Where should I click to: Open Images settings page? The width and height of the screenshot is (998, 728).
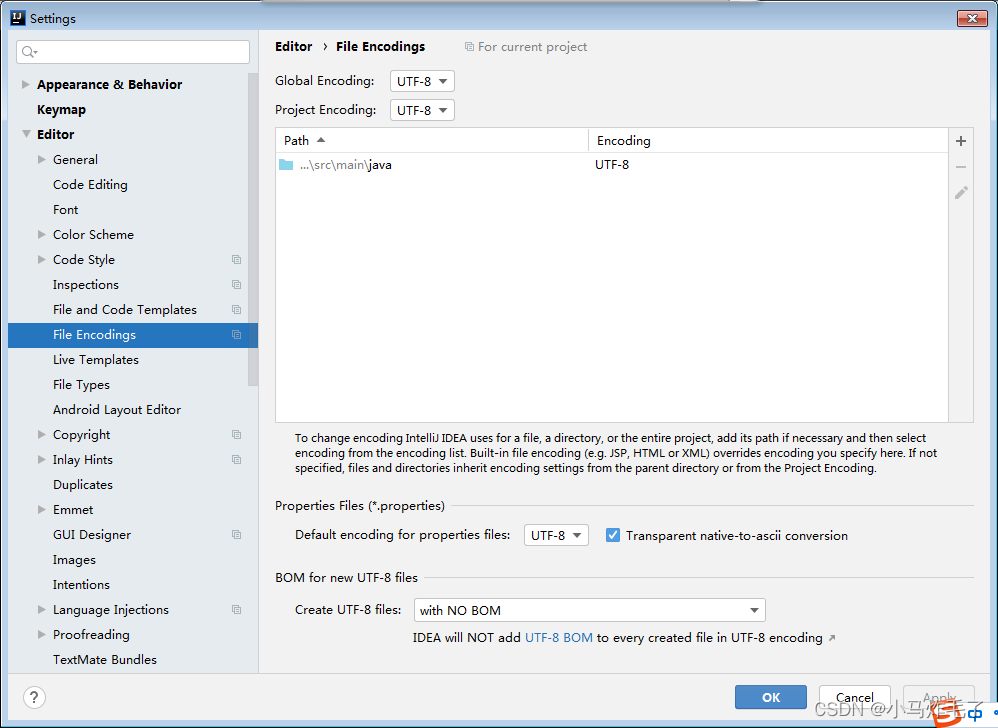pyautogui.click(x=74, y=560)
